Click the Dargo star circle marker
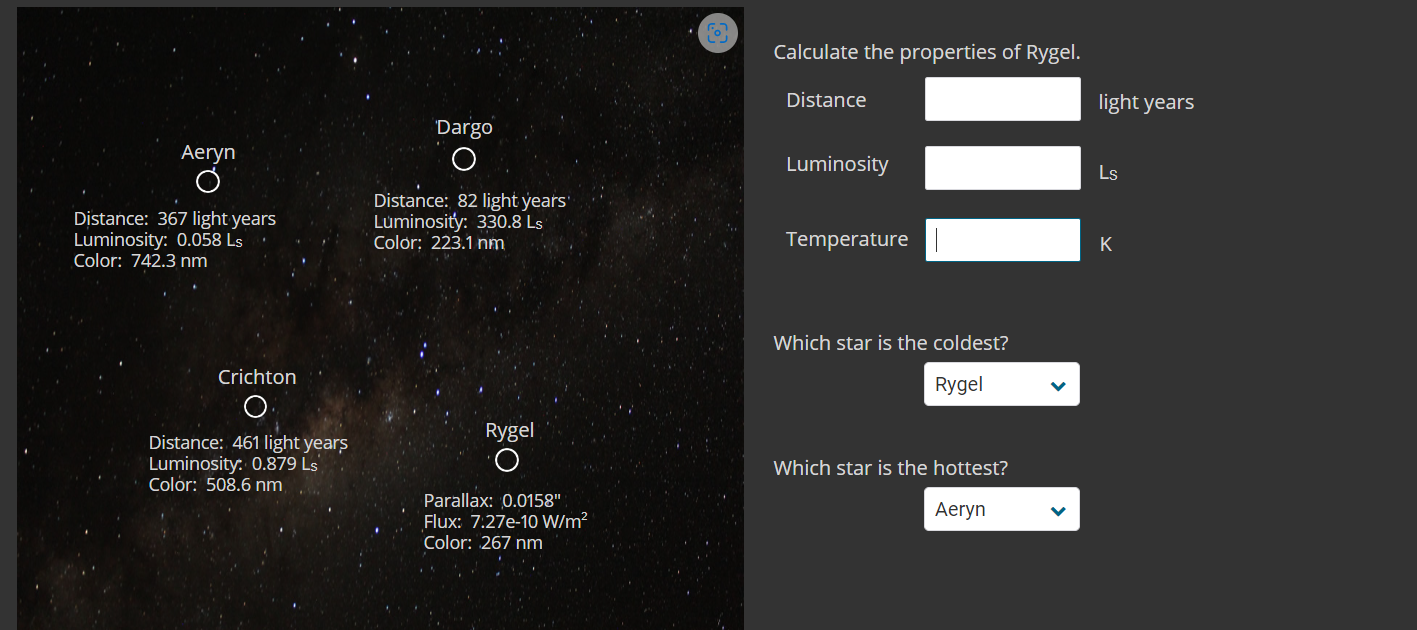The height and width of the screenshot is (630, 1417). pos(463,159)
